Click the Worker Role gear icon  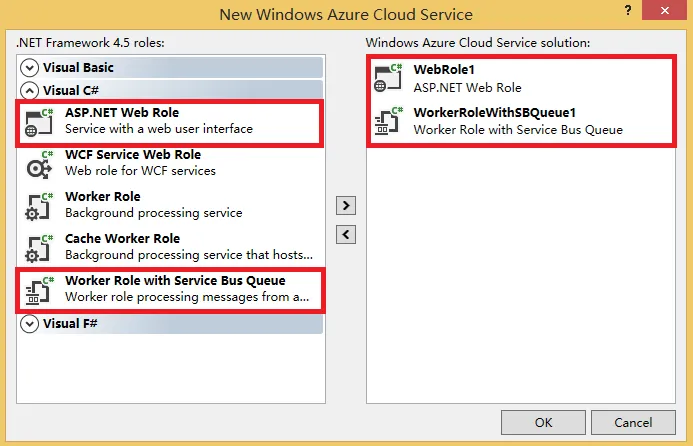pos(39,205)
